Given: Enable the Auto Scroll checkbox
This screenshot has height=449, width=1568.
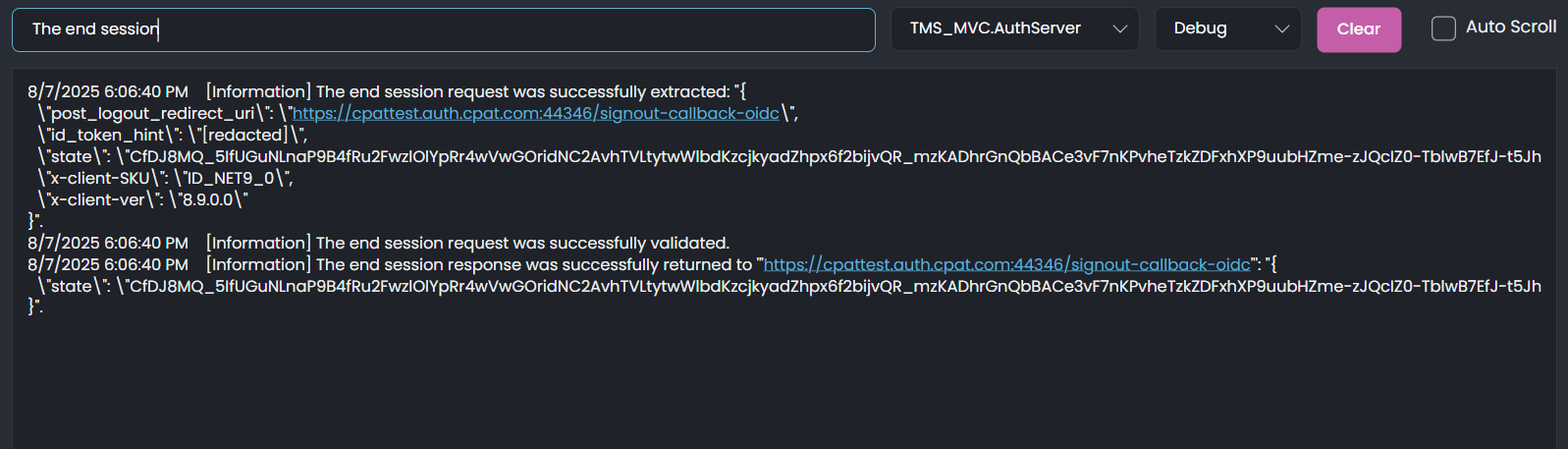Looking at the screenshot, I should click(1443, 28).
